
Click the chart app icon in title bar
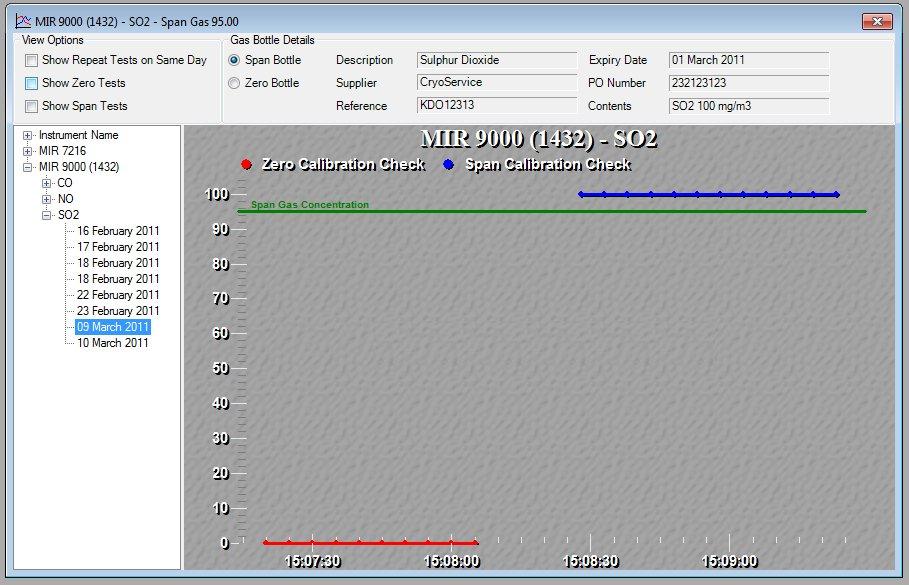point(23,21)
